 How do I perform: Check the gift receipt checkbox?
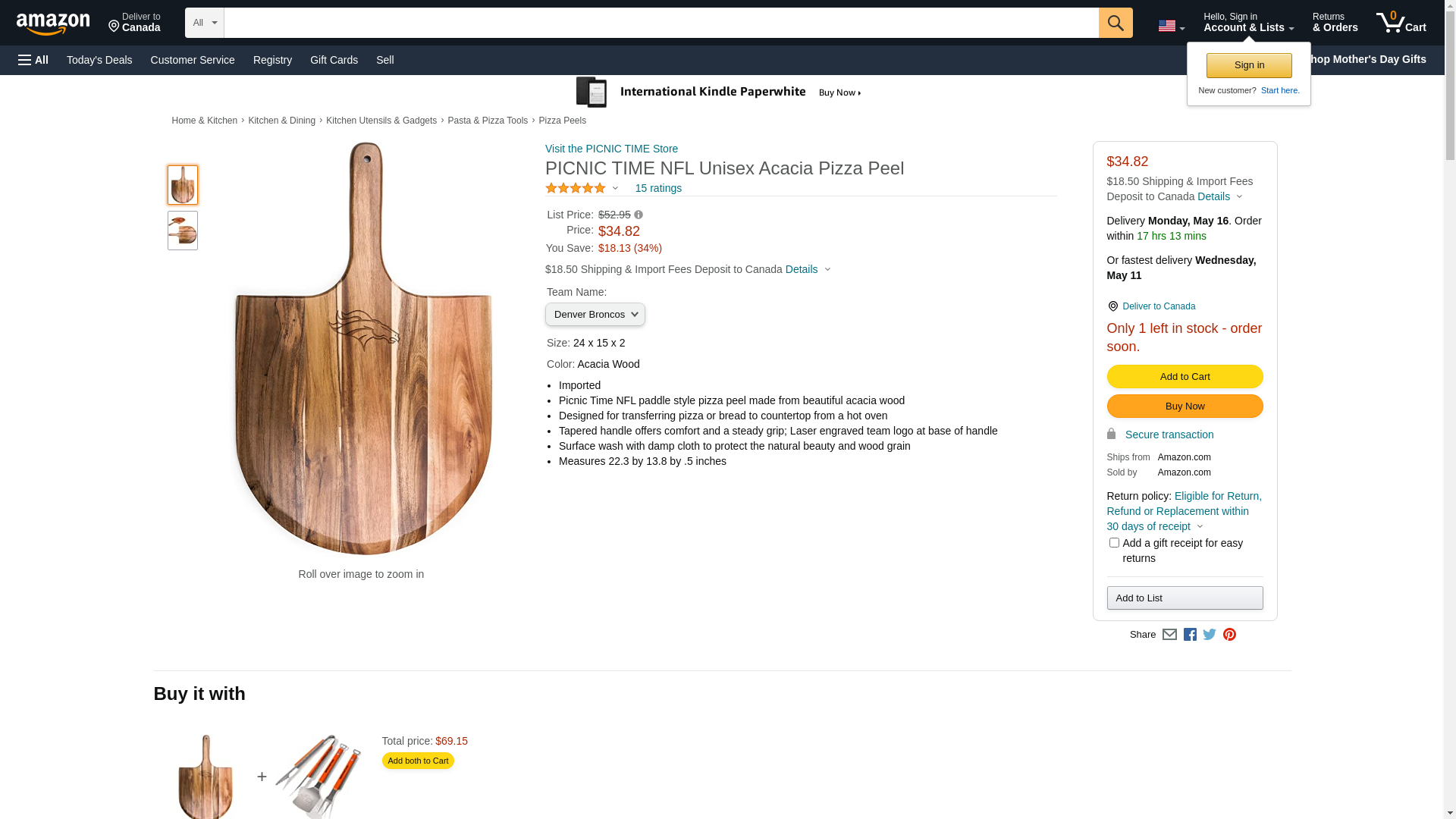click(1114, 543)
